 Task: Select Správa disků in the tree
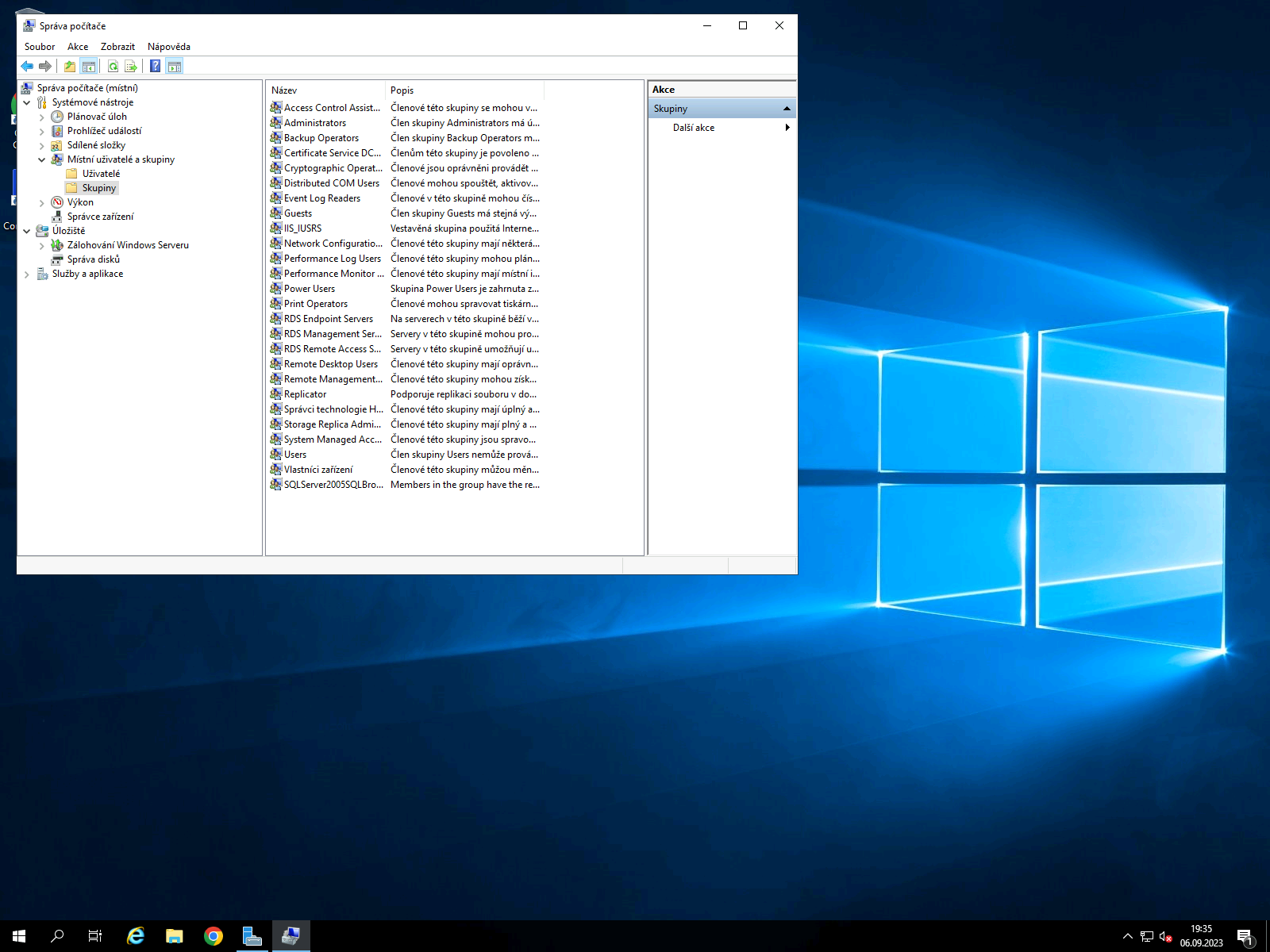93,259
